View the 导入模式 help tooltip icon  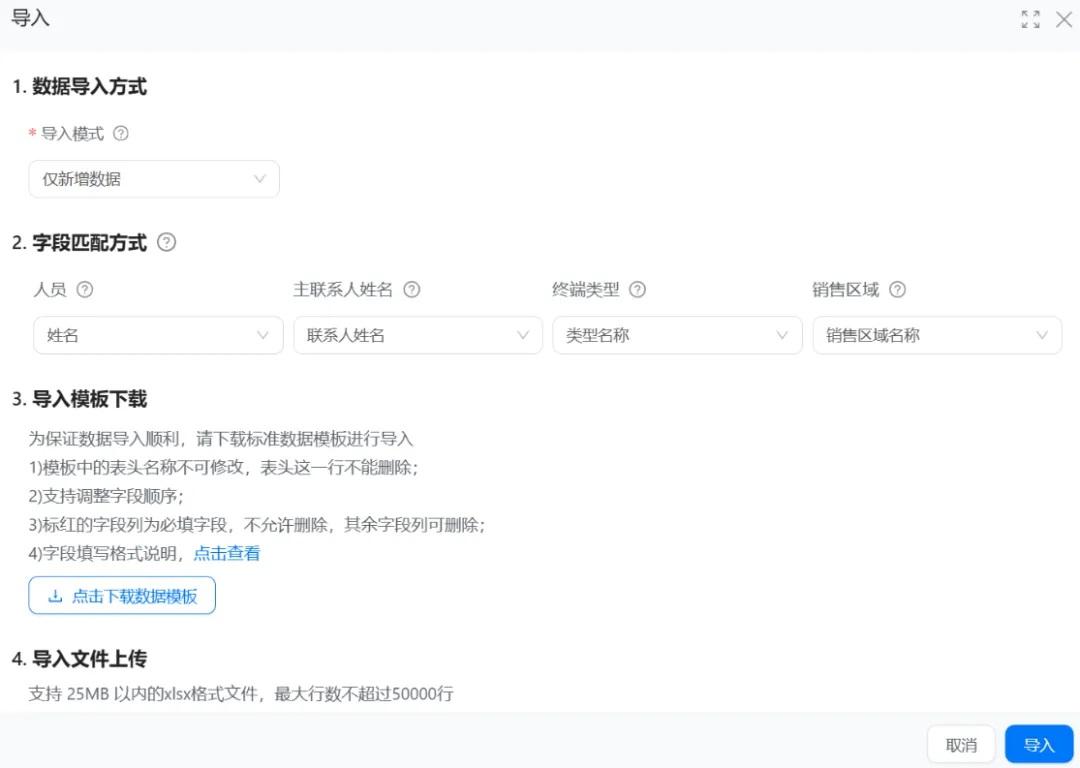point(121,133)
